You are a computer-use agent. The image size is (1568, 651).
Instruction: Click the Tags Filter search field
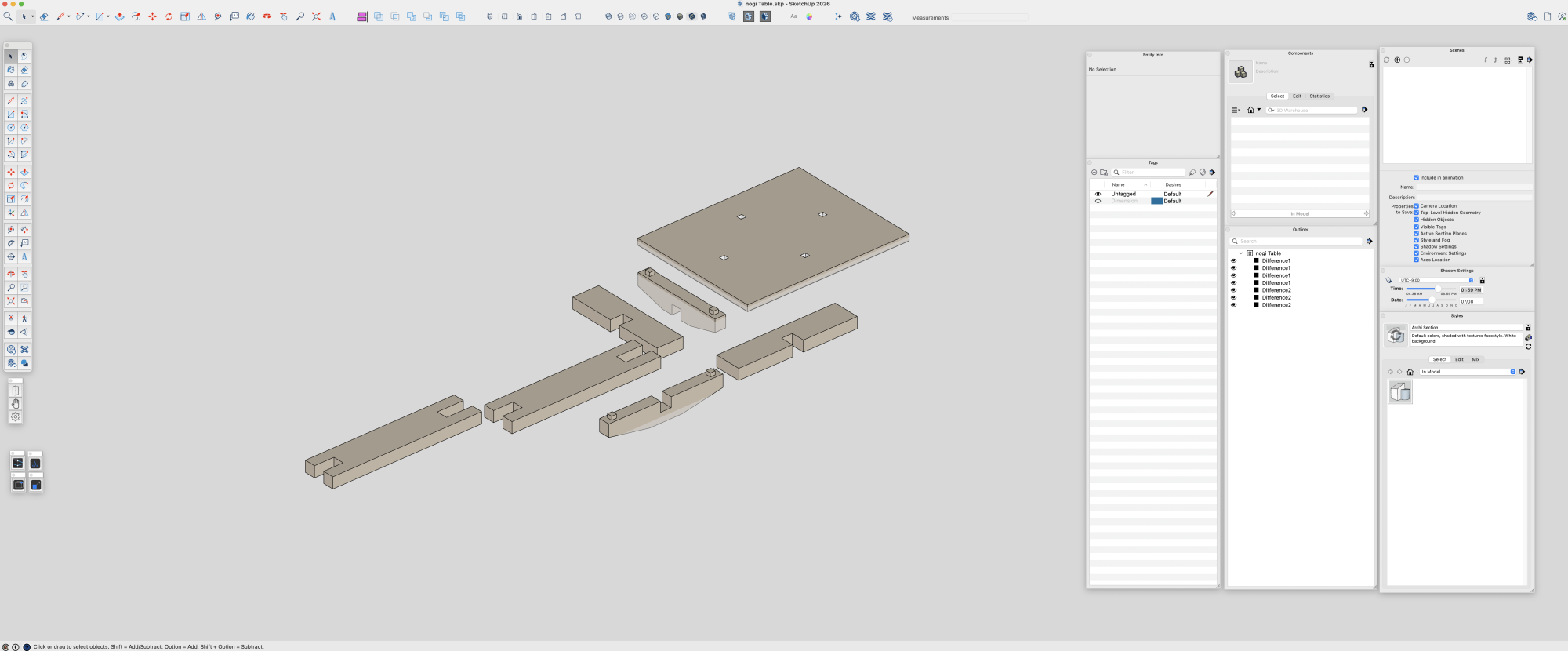click(1149, 173)
